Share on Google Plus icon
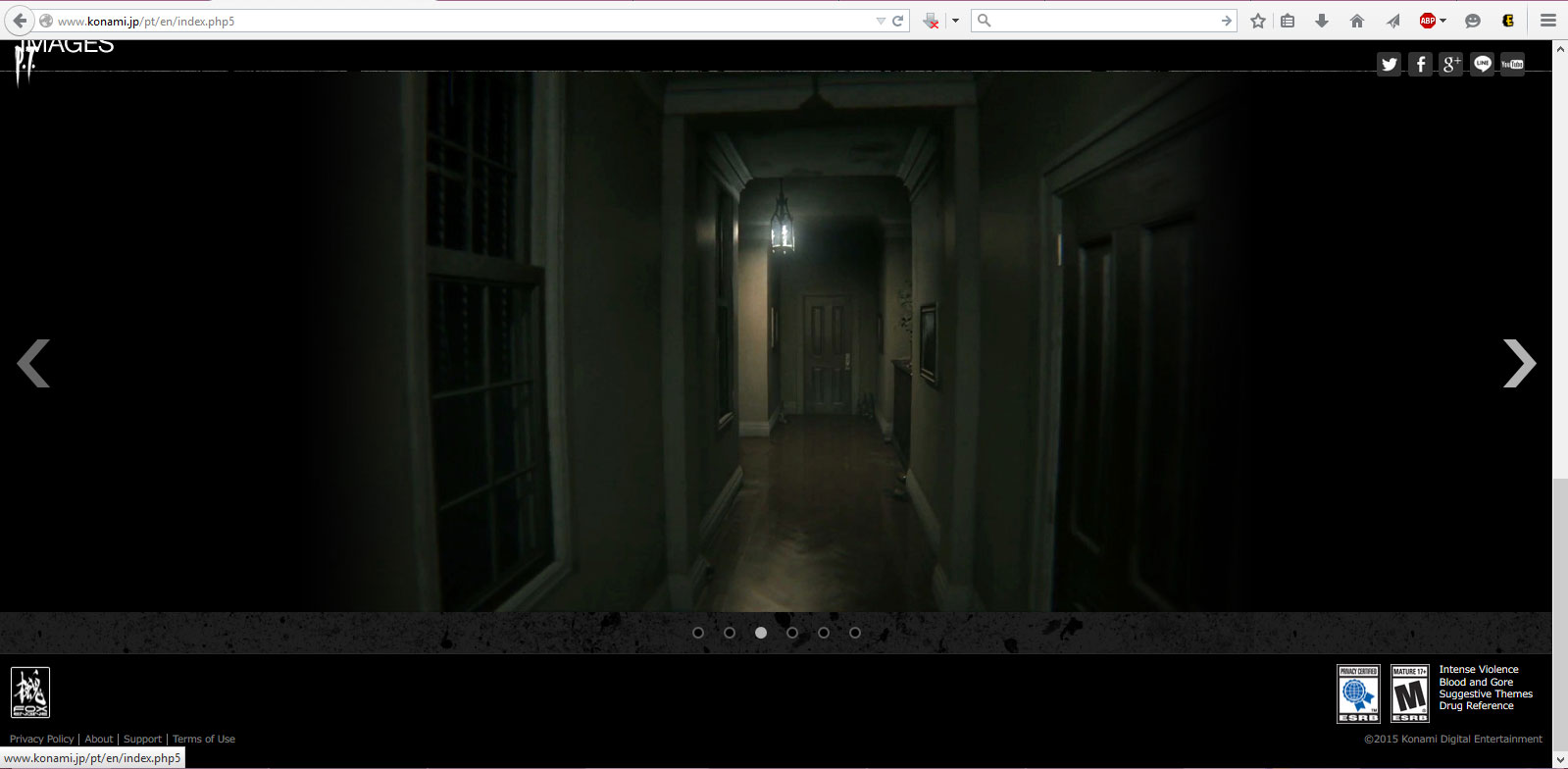 pos(1451,65)
